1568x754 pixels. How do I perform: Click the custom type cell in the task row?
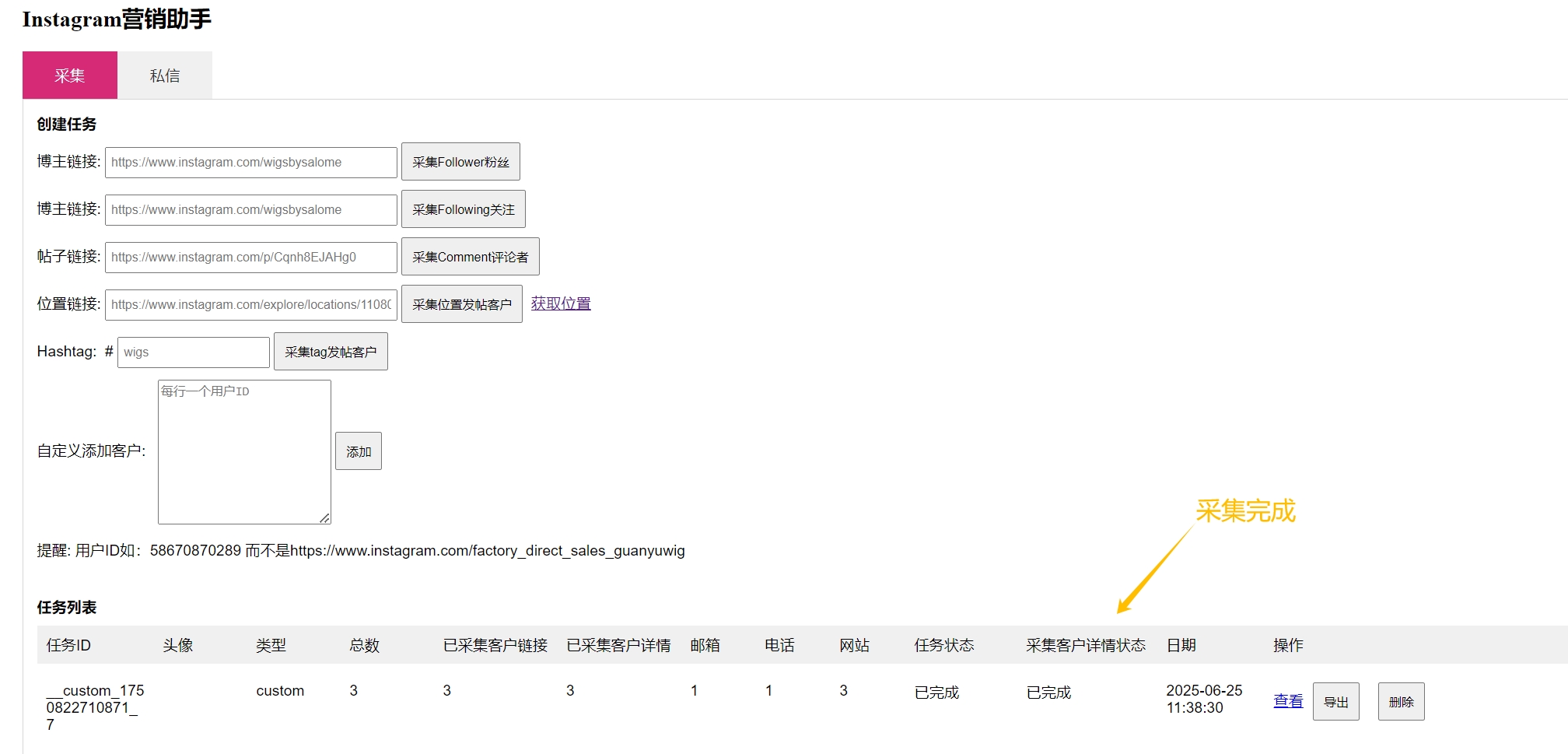click(280, 691)
